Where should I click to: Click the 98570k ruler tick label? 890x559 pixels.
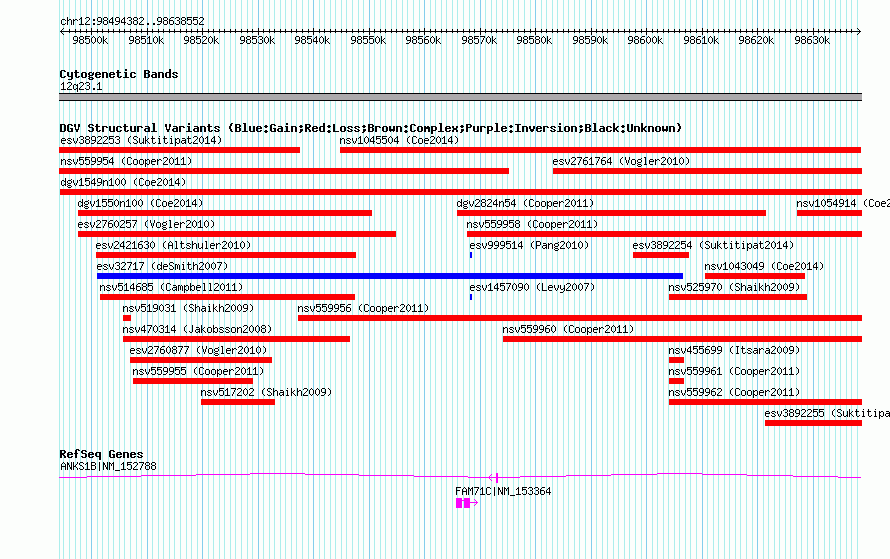point(479,40)
